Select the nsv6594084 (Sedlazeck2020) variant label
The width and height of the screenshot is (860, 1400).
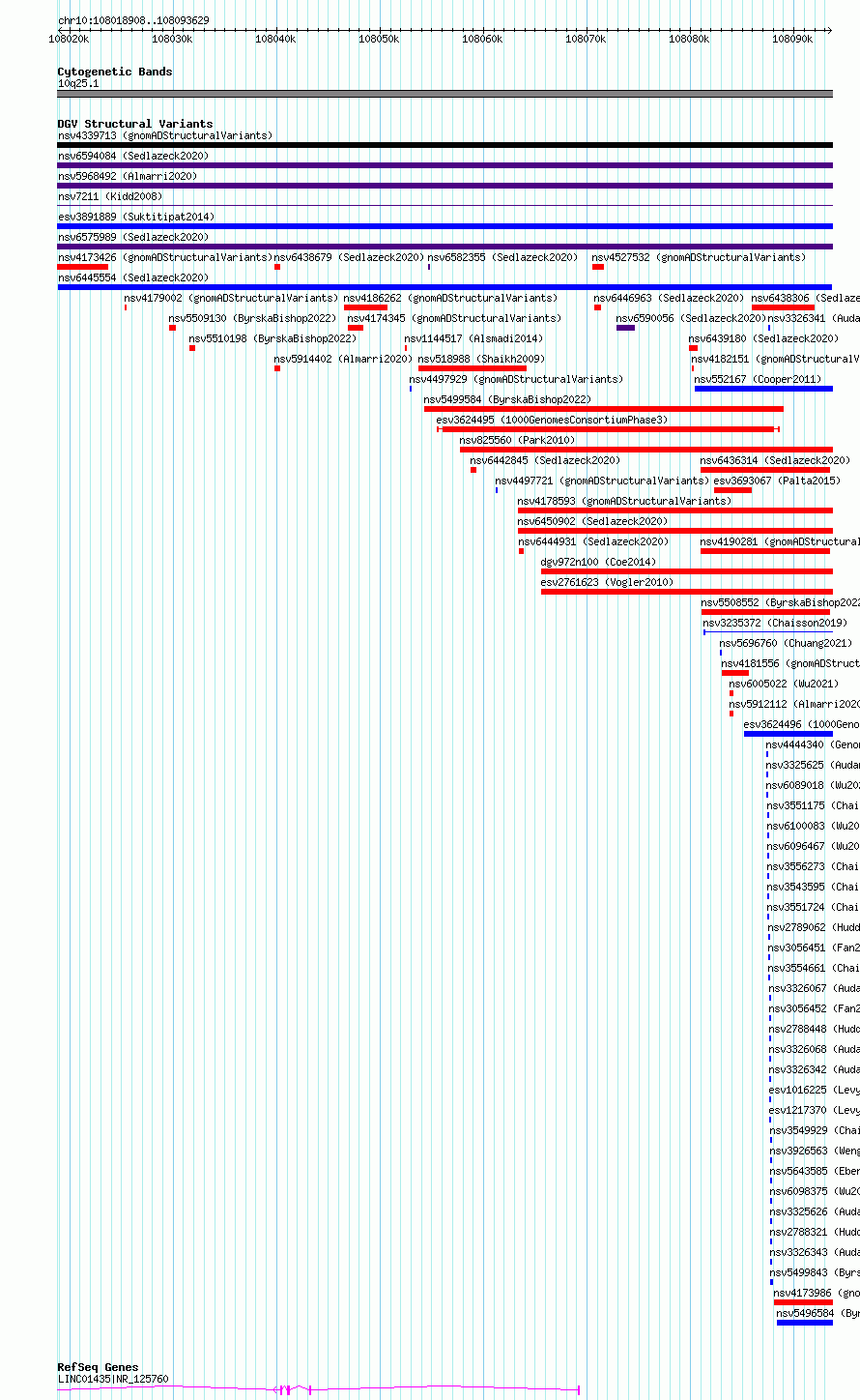[133, 156]
